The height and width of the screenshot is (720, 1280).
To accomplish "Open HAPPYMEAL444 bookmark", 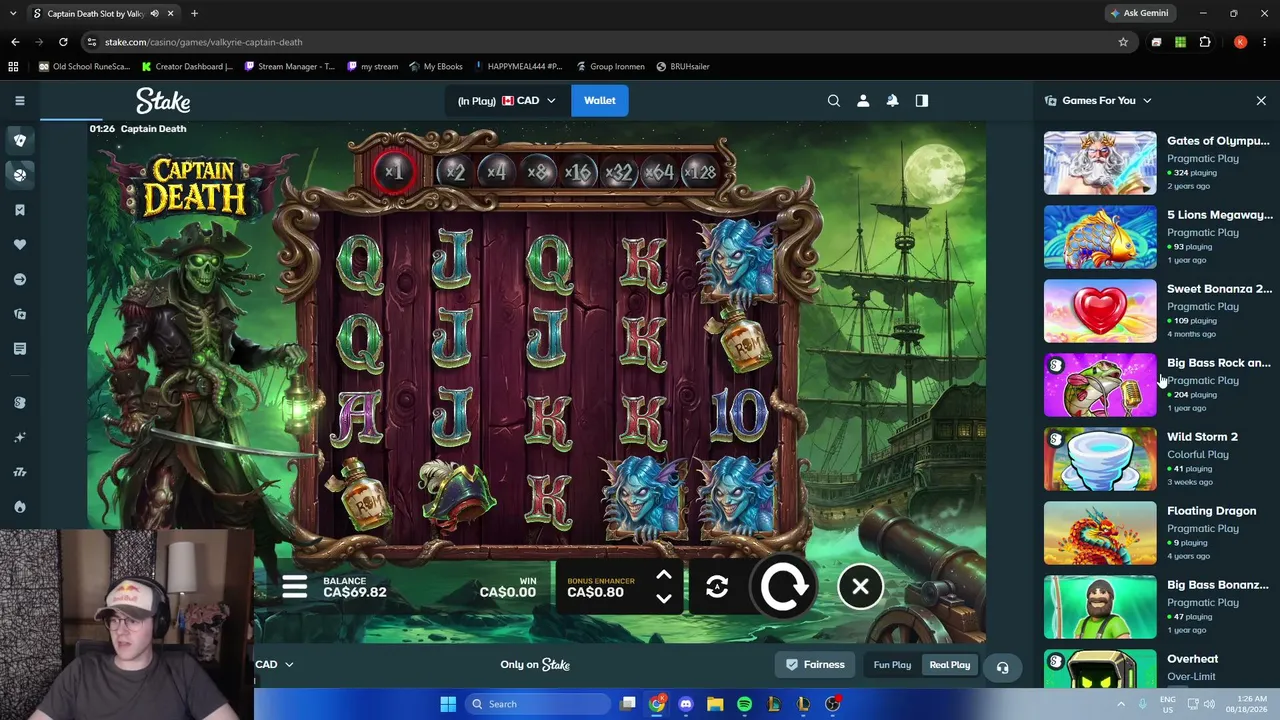I will 518,67.
